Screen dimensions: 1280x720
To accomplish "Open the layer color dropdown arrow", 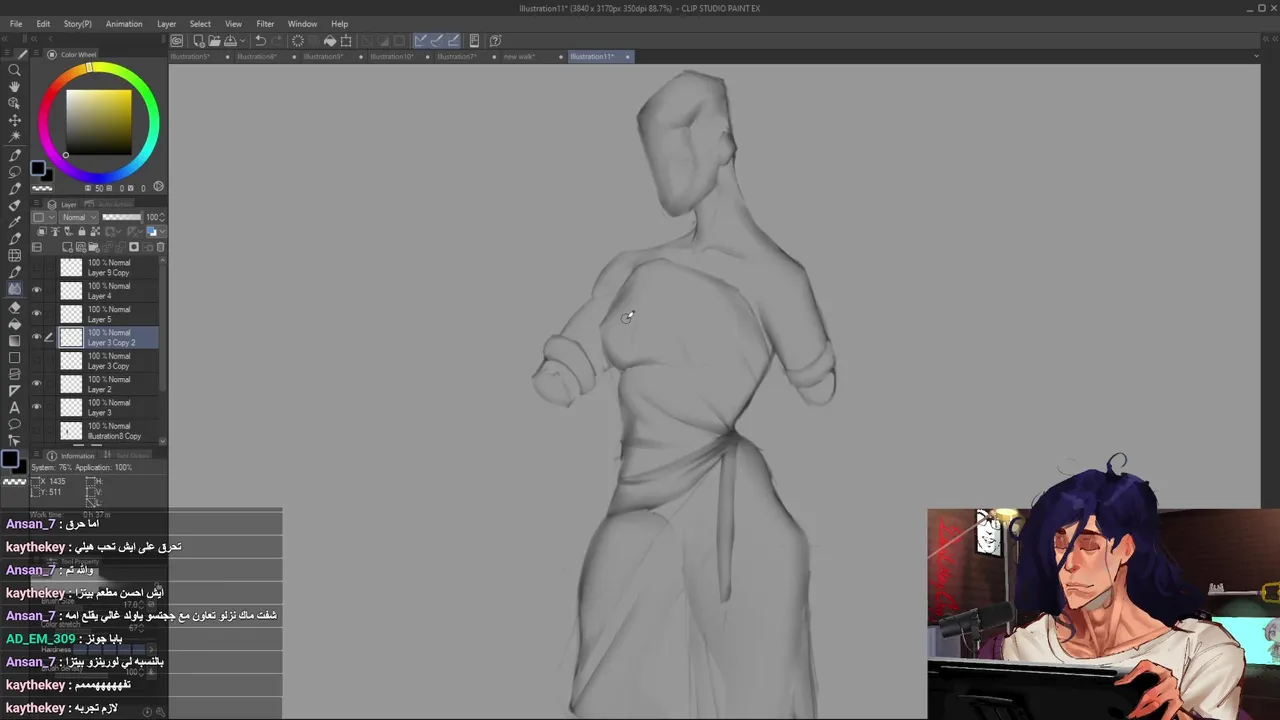I will (163, 232).
